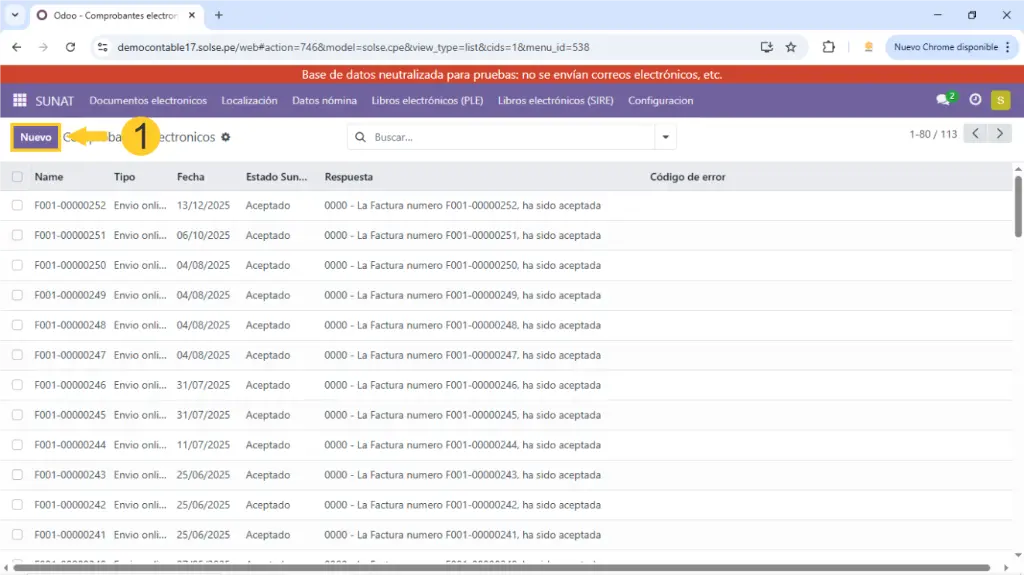Screen dimensions: 1024x575
Task: Select the checkbox for F001-00000252
Action: pyautogui.click(x=17, y=205)
